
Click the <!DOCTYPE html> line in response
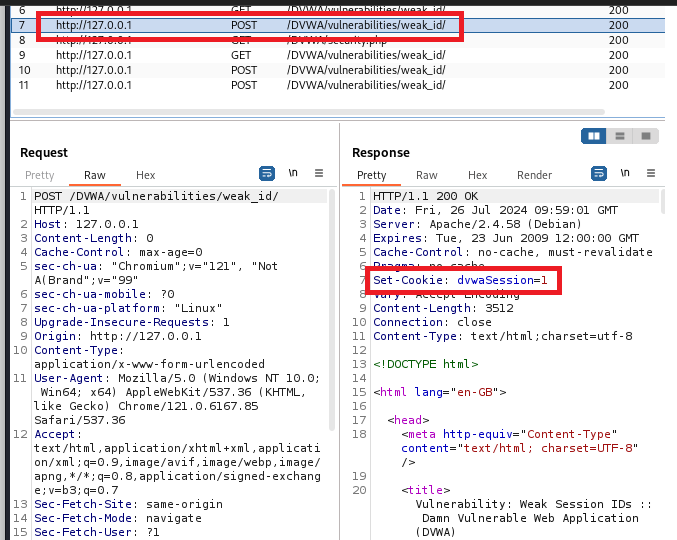point(426,364)
